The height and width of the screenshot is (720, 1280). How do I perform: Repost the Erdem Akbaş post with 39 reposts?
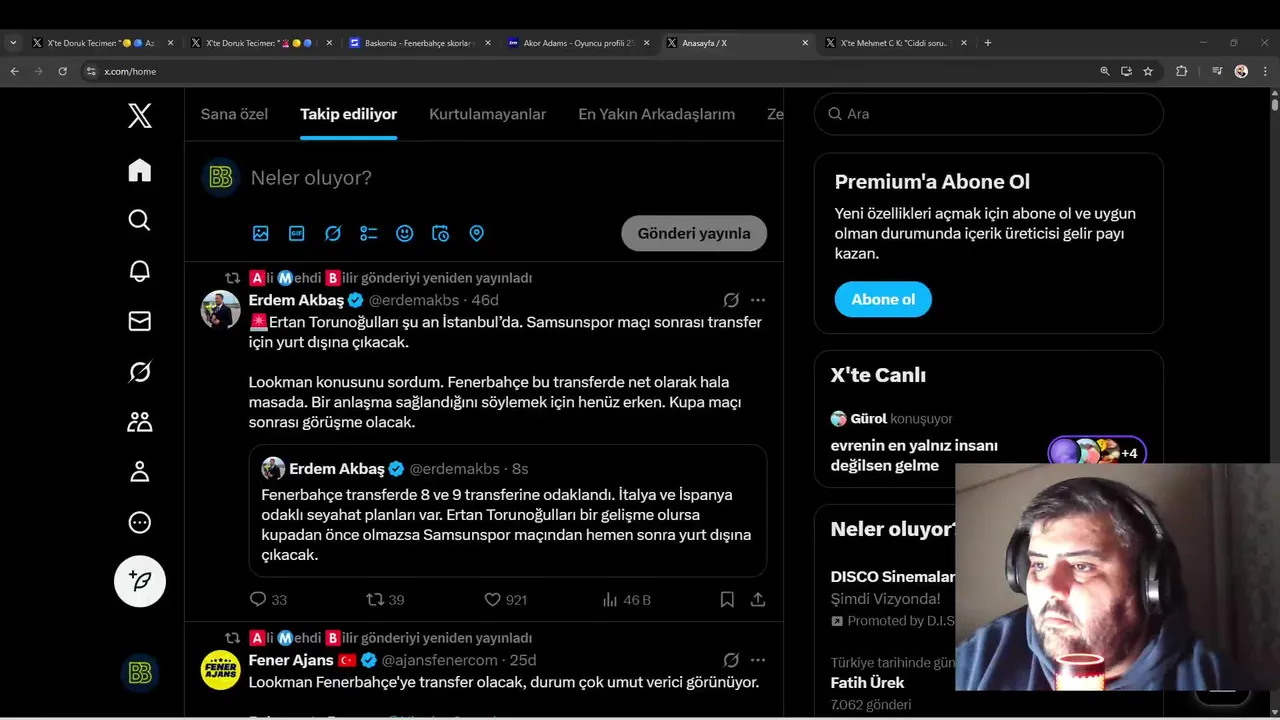(x=385, y=600)
